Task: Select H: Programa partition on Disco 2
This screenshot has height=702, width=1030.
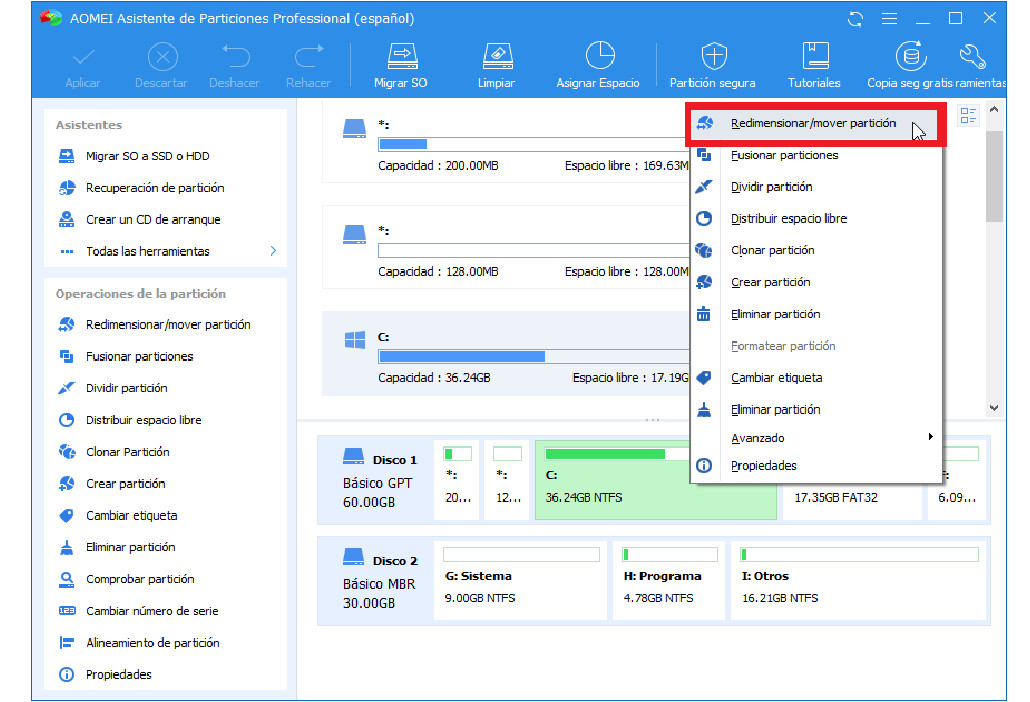Action: click(x=668, y=580)
